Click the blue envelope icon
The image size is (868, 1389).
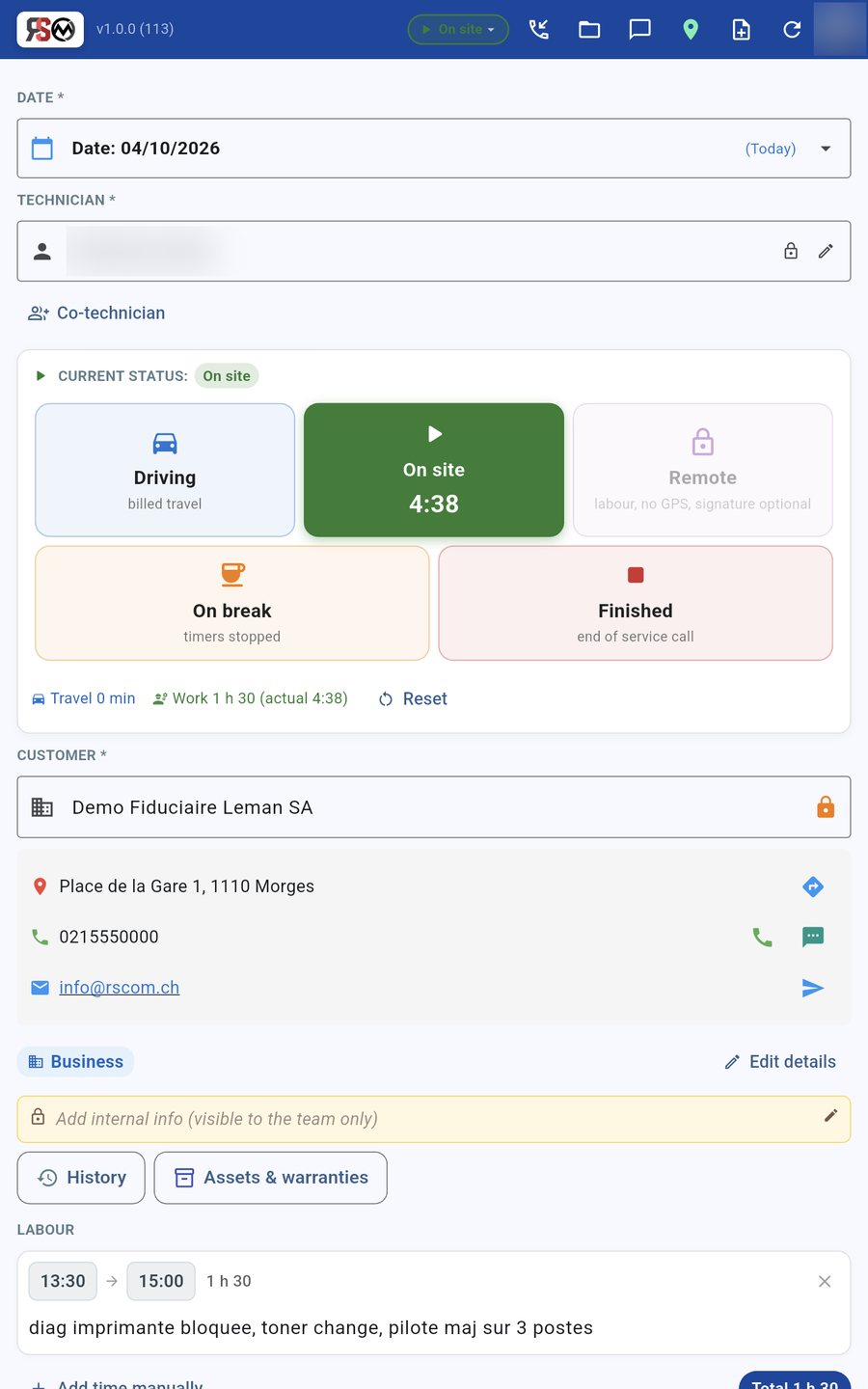[41, 988]
